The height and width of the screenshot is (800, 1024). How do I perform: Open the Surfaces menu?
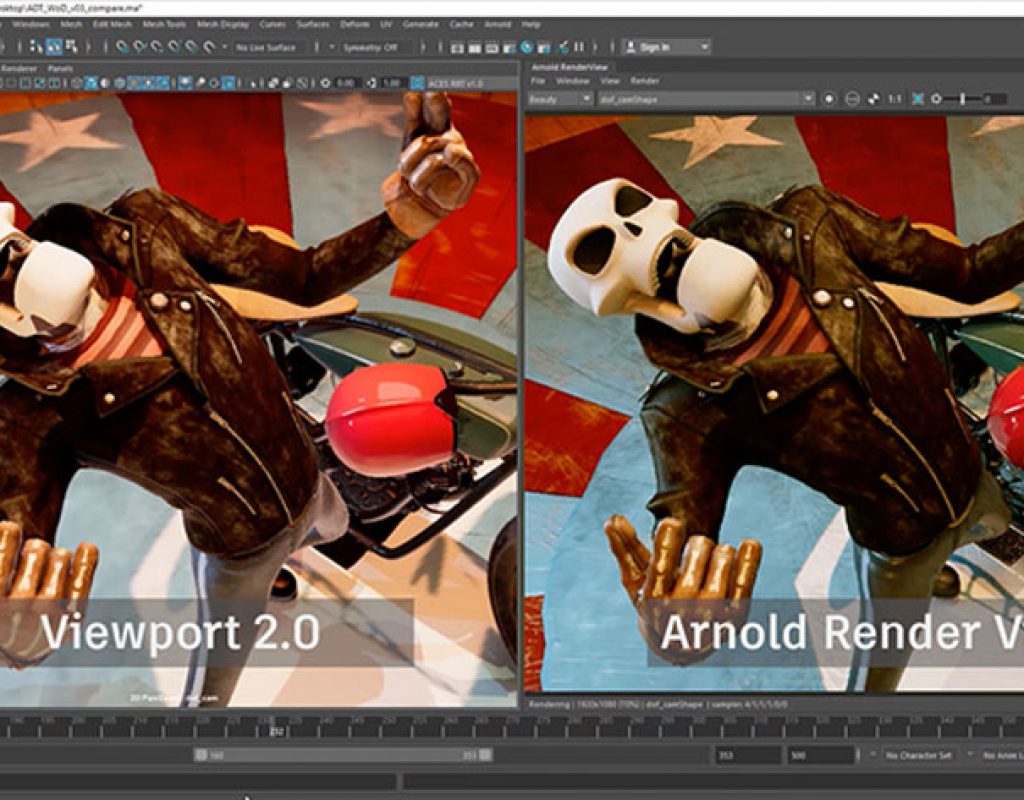[x=313, y=24]
